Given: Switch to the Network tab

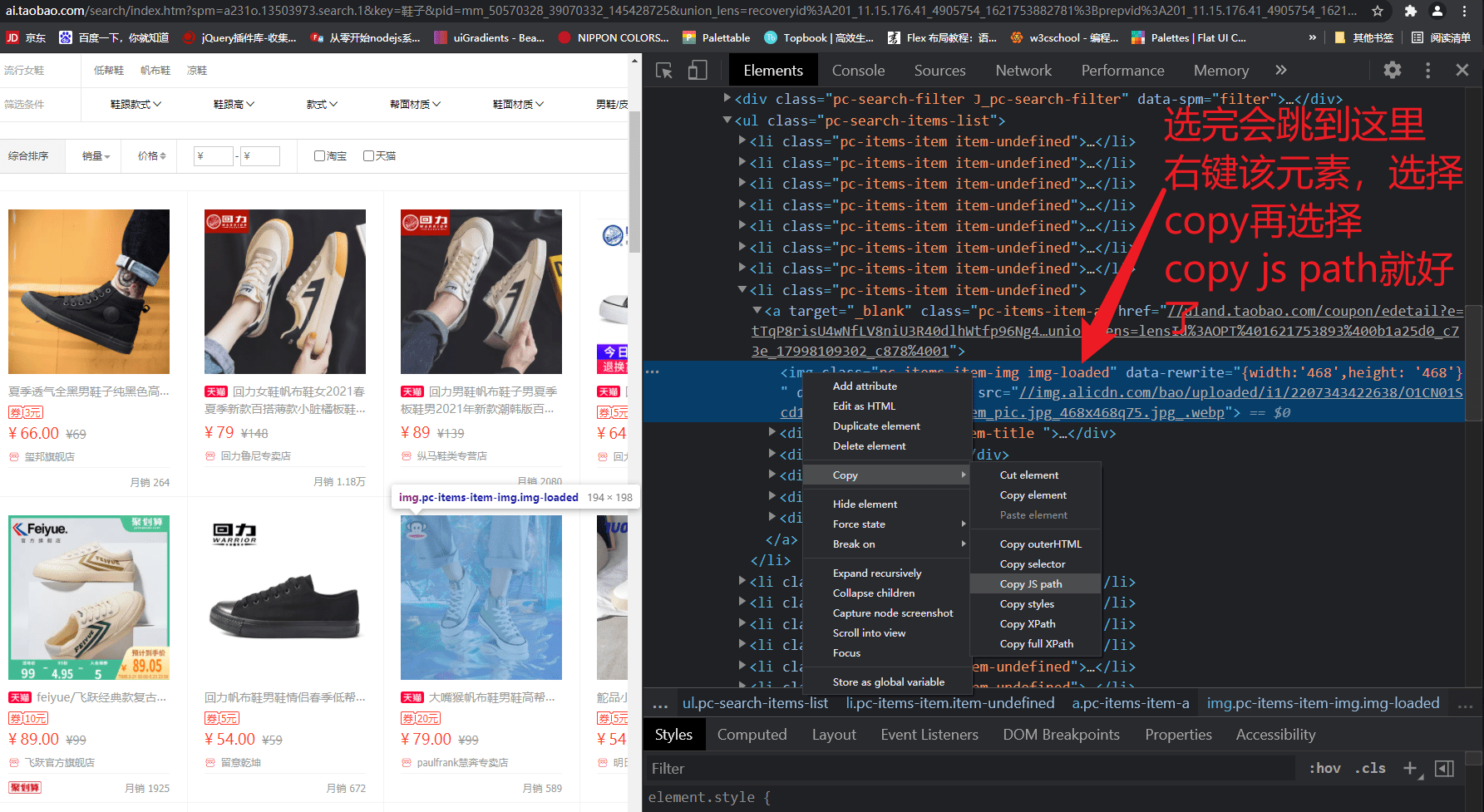Looking at the screenshot, I should [x=1023, y=71].
